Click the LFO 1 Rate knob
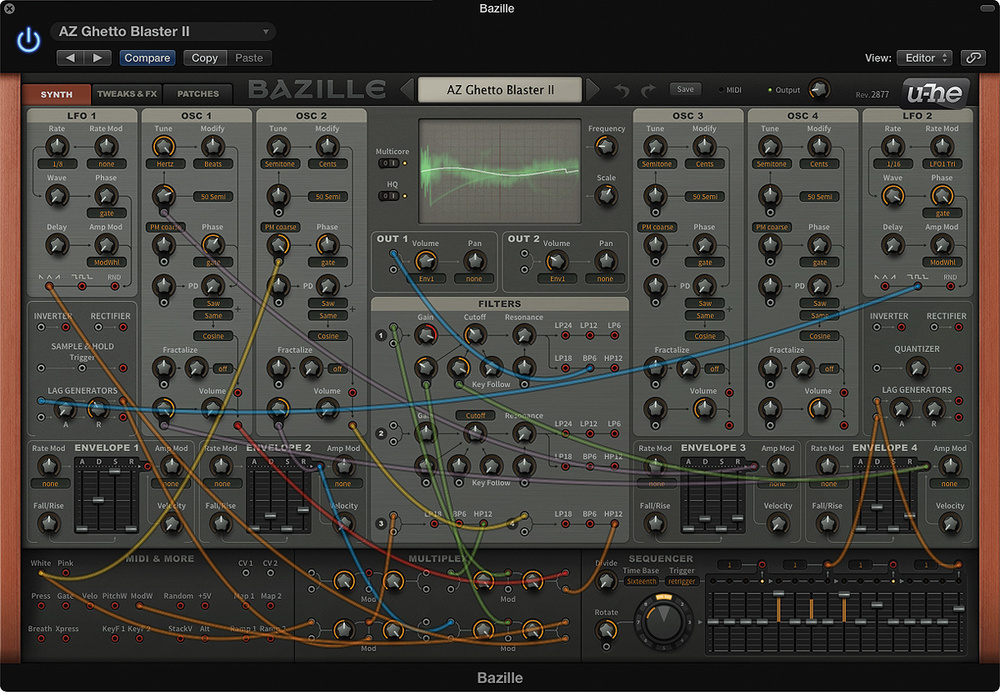1000x692 pixels. pos(57,147)
